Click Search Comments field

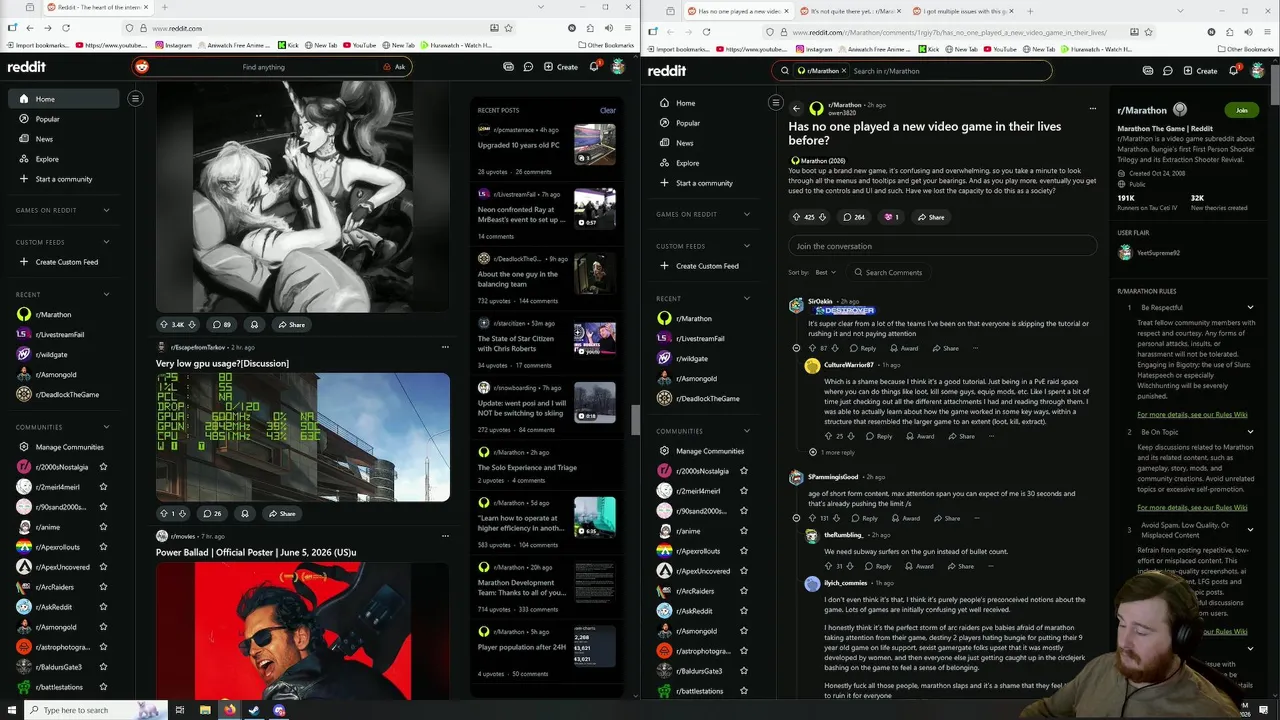889,272
